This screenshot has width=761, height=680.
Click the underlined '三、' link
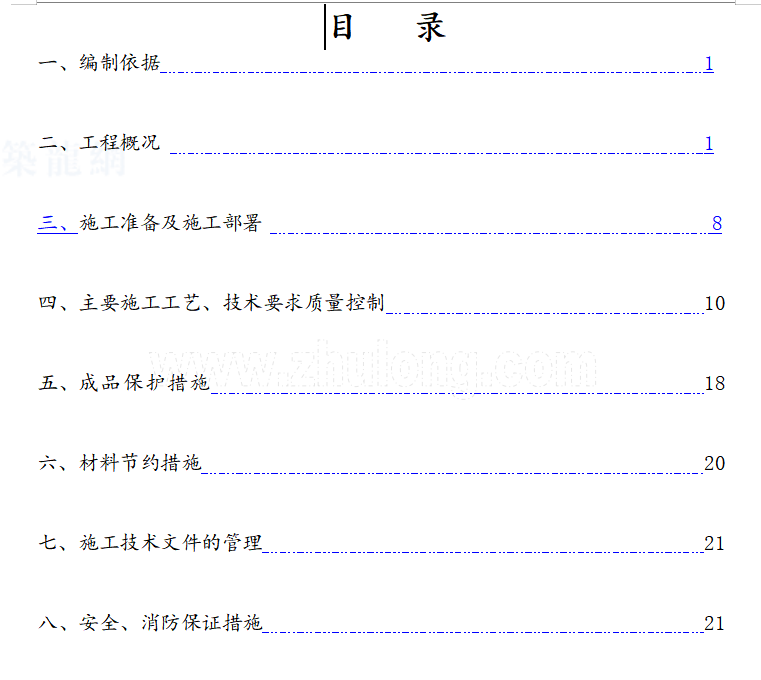pos(57,223)
